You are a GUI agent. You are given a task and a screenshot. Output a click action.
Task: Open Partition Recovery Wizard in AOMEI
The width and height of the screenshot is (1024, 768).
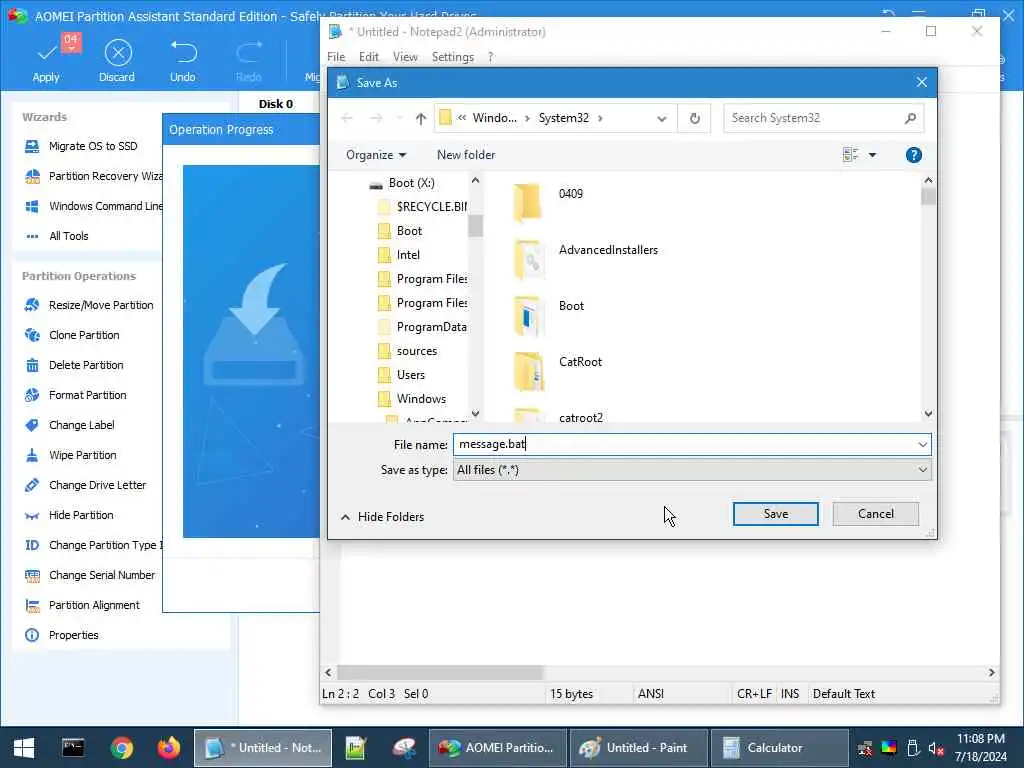93,176
